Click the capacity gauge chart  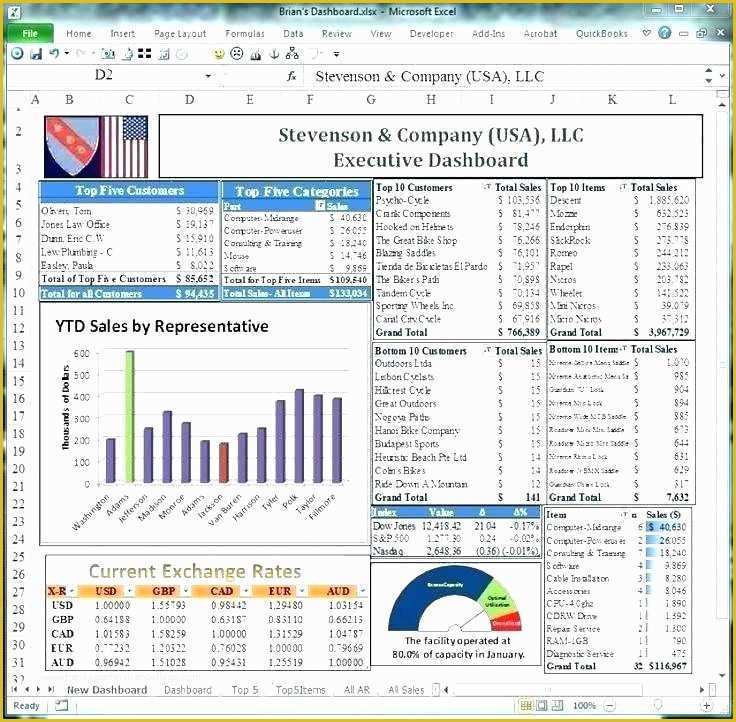coord(455,599)
